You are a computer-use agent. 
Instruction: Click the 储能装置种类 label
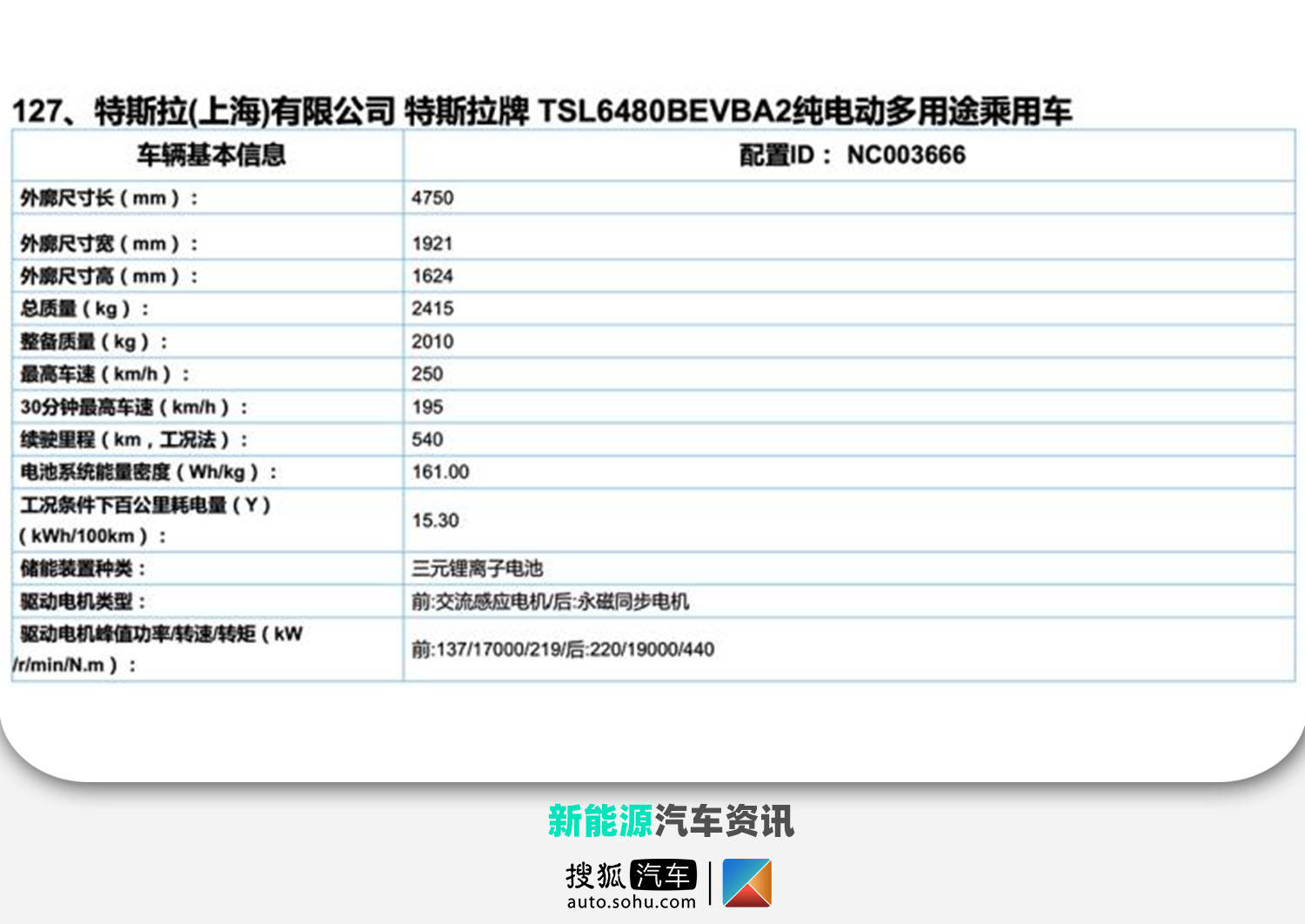[84, 569]
